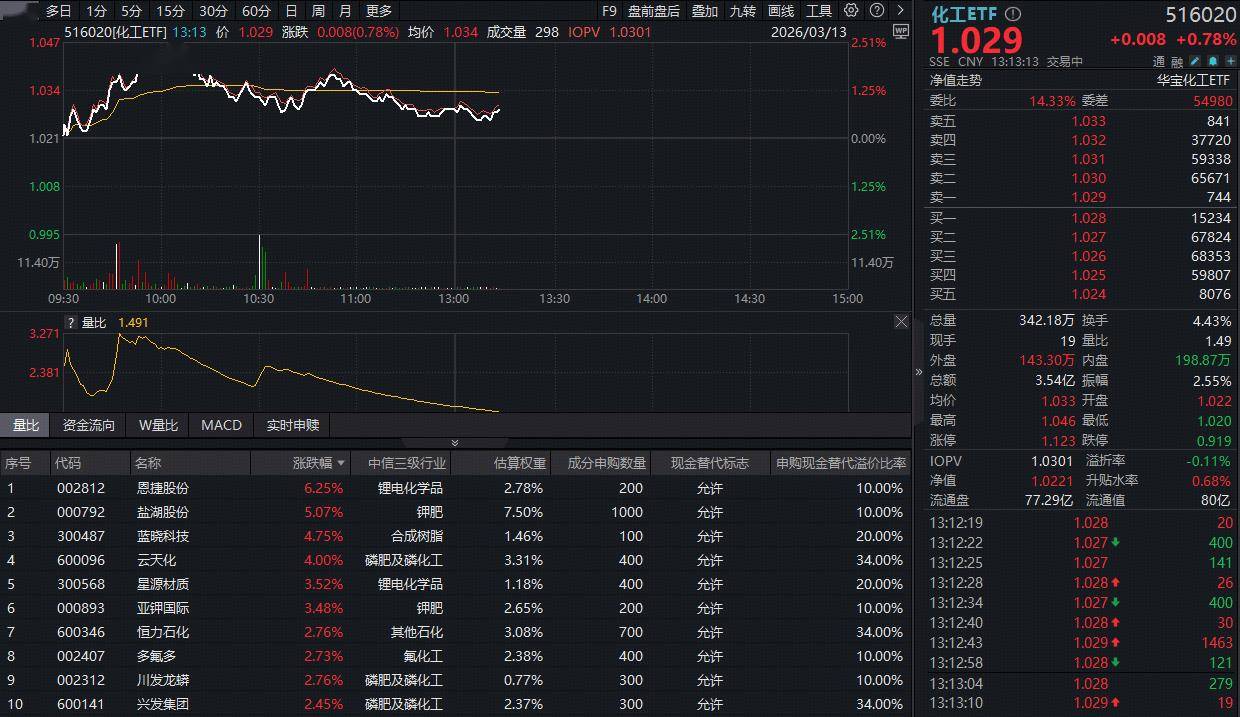Image resolution: width=1240 pixels, height=717 pixels.
Task: Collapse panel using double chevron below tabs
Action: (455, 442)
